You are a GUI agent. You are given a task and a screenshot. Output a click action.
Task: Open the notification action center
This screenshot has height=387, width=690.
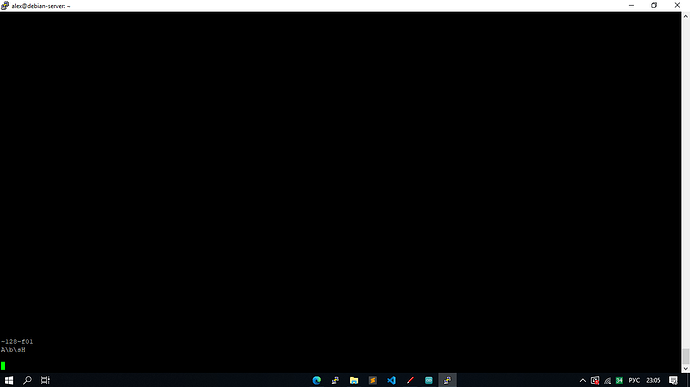(673, 380)
